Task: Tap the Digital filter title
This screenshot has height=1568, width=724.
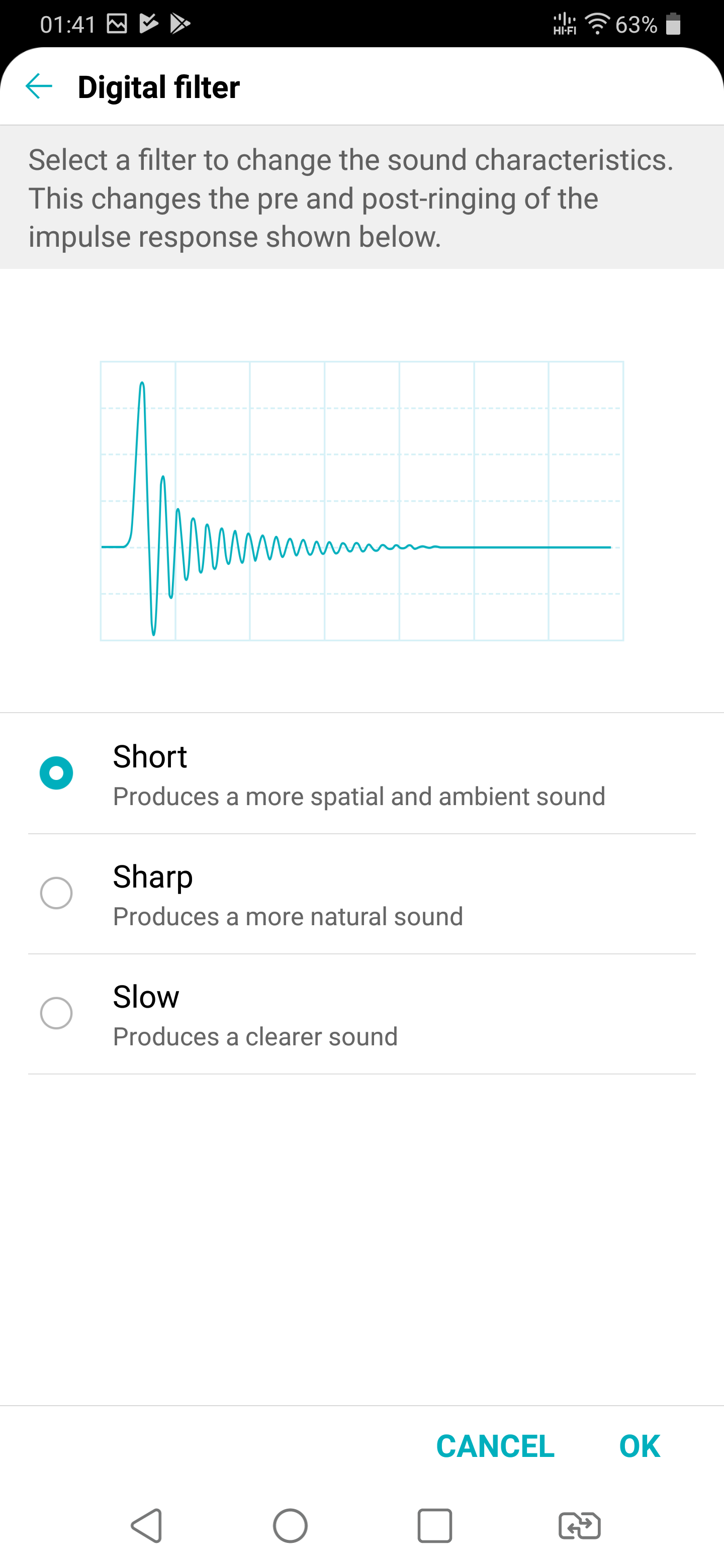Action: click(x=159, y=87)
